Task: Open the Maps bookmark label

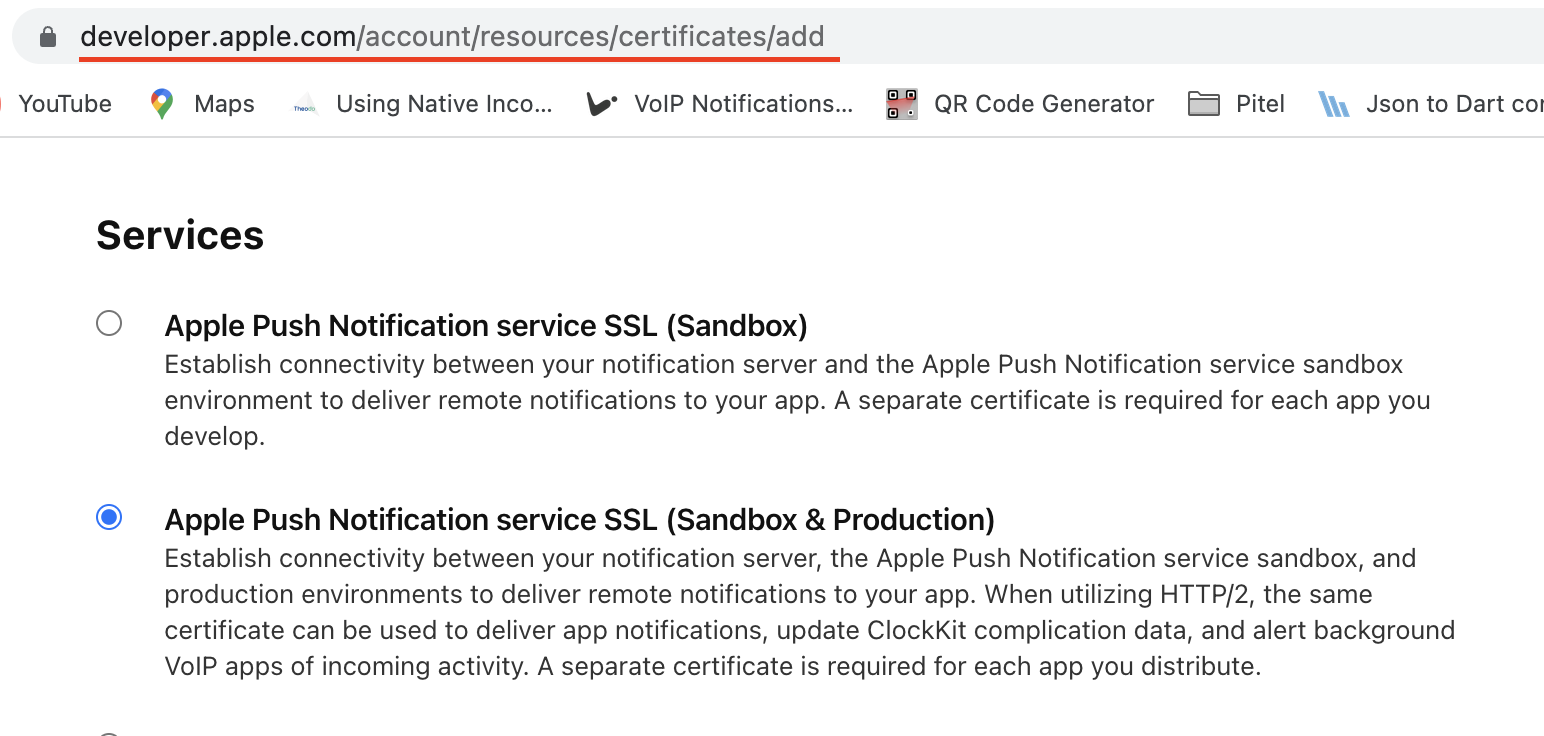Action: [x=224, y=104]
